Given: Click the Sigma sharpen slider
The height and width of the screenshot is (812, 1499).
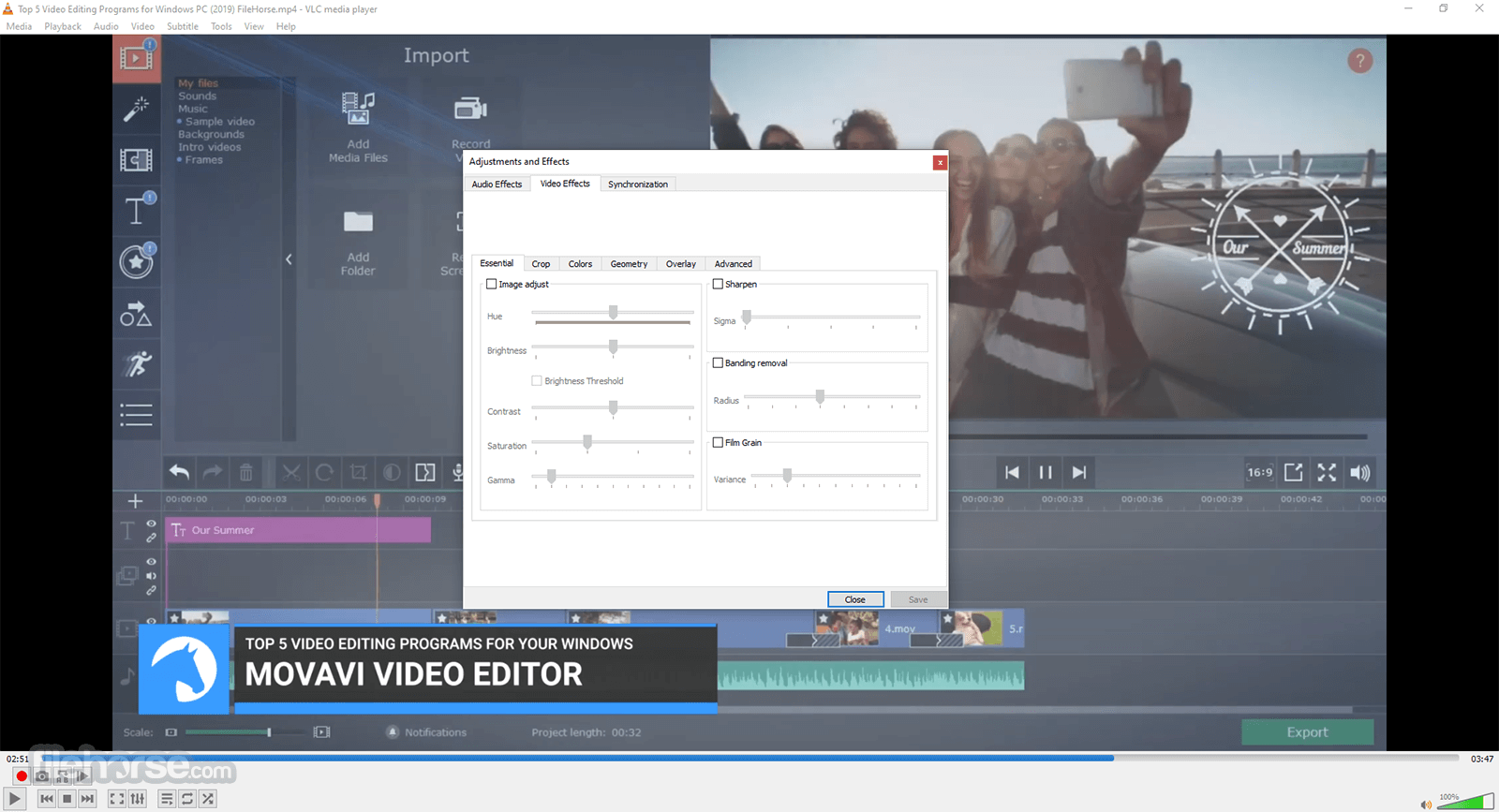Looking at the screenshot, I should click(832, 318).
